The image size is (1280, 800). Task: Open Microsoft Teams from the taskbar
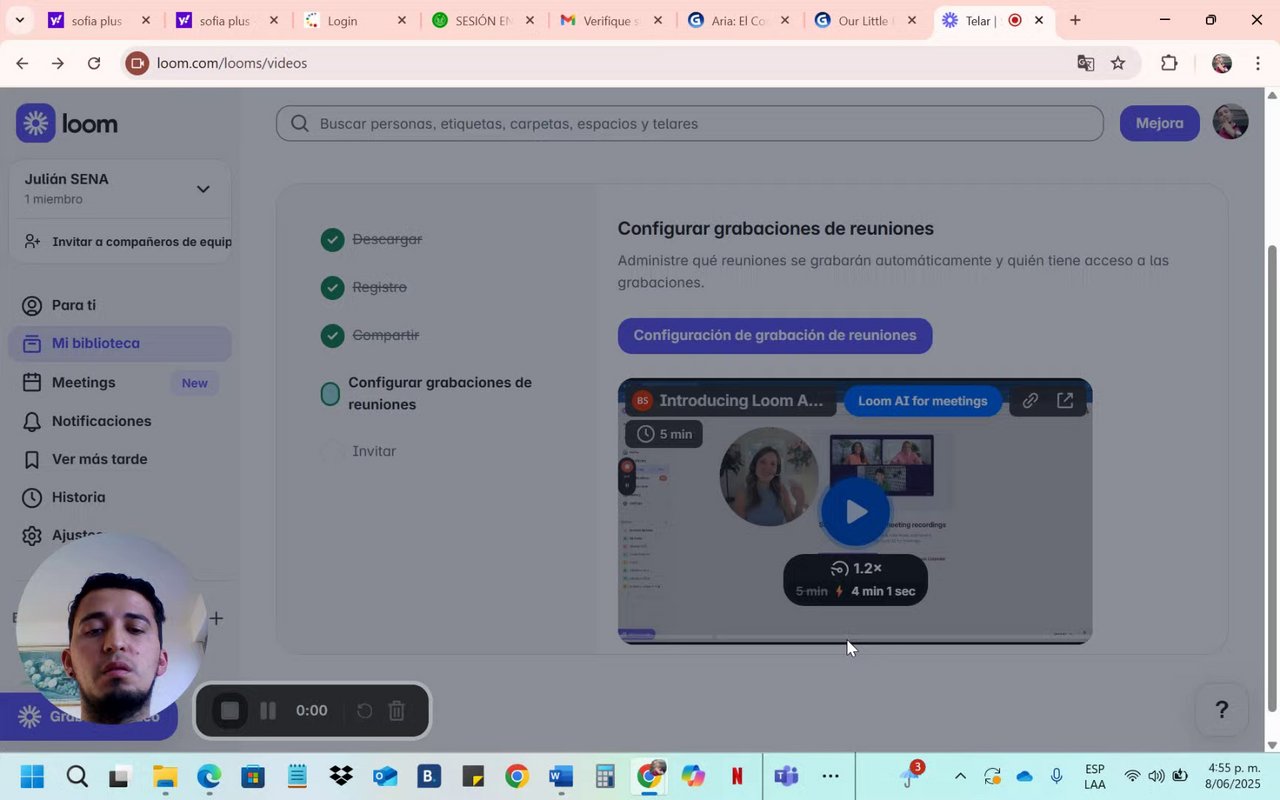click(x=786, y=776)
